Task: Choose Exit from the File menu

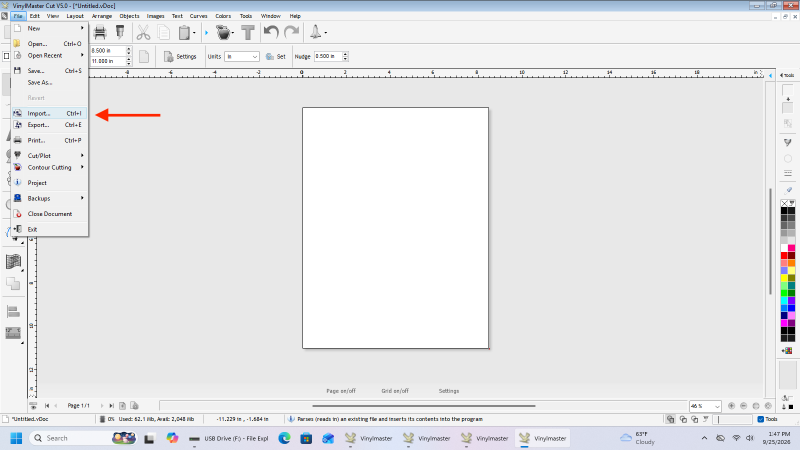Action: [x=49, y=230]
